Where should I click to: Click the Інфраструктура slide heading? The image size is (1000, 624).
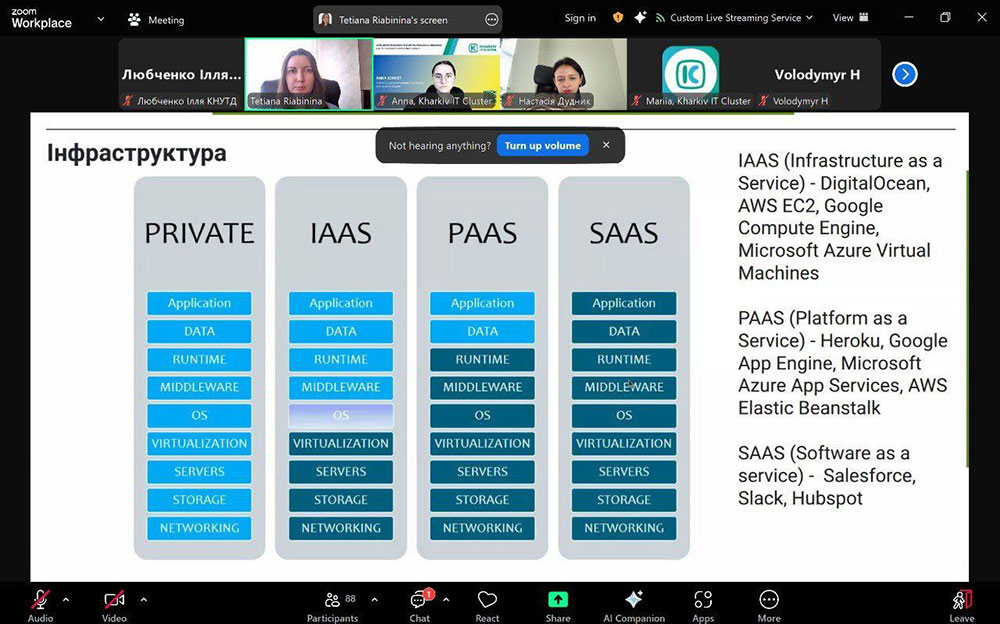click(x=136, y=153)
